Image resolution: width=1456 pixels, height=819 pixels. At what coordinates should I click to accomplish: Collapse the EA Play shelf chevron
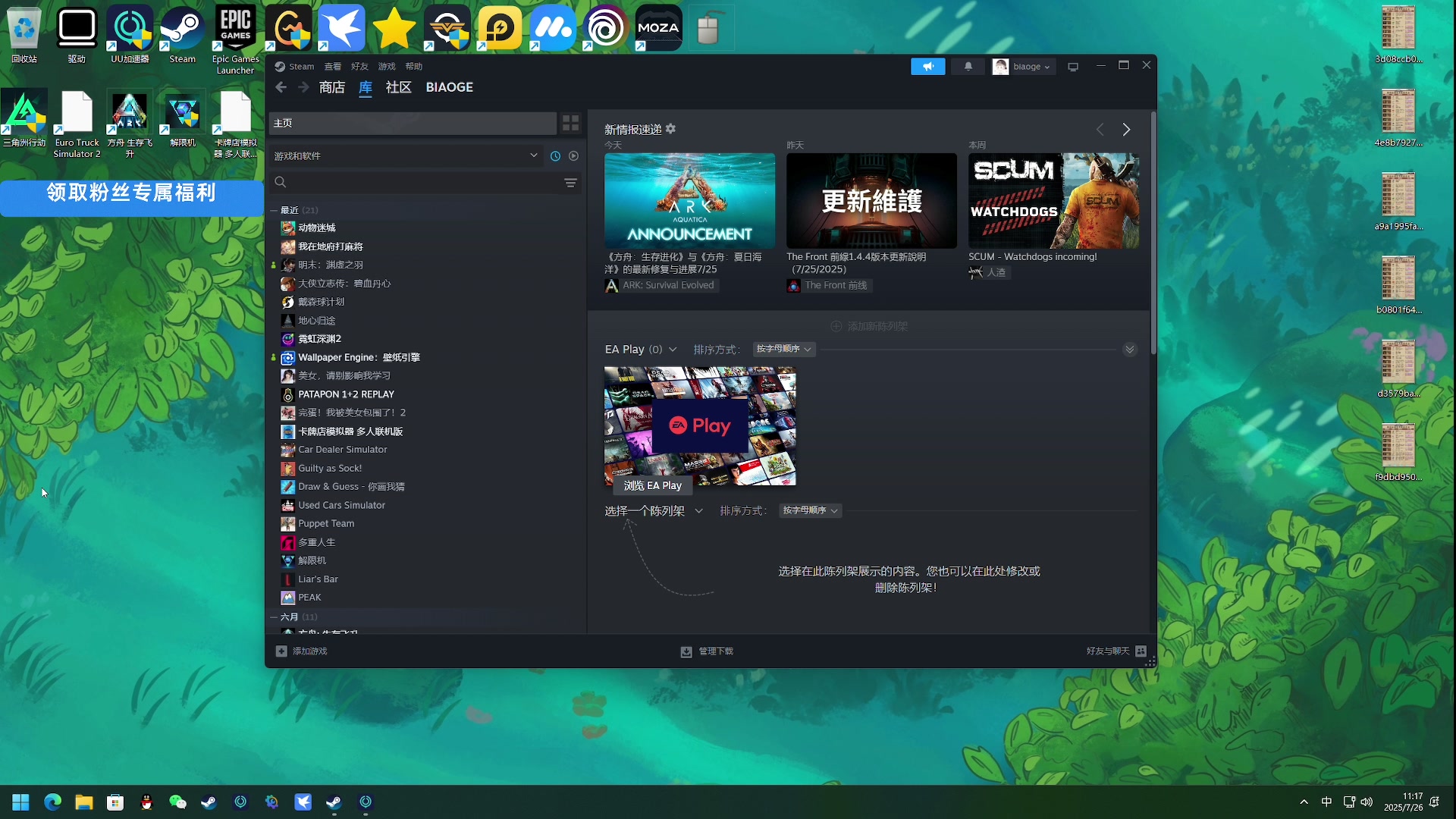pos(1130,350)
